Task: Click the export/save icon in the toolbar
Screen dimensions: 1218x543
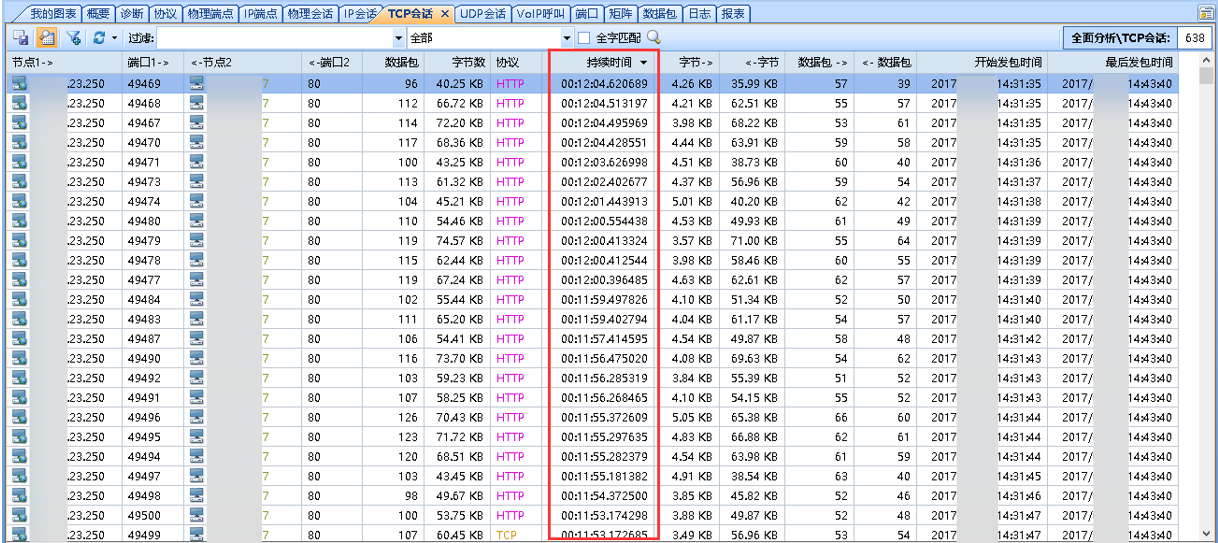Action: (20, 38)
